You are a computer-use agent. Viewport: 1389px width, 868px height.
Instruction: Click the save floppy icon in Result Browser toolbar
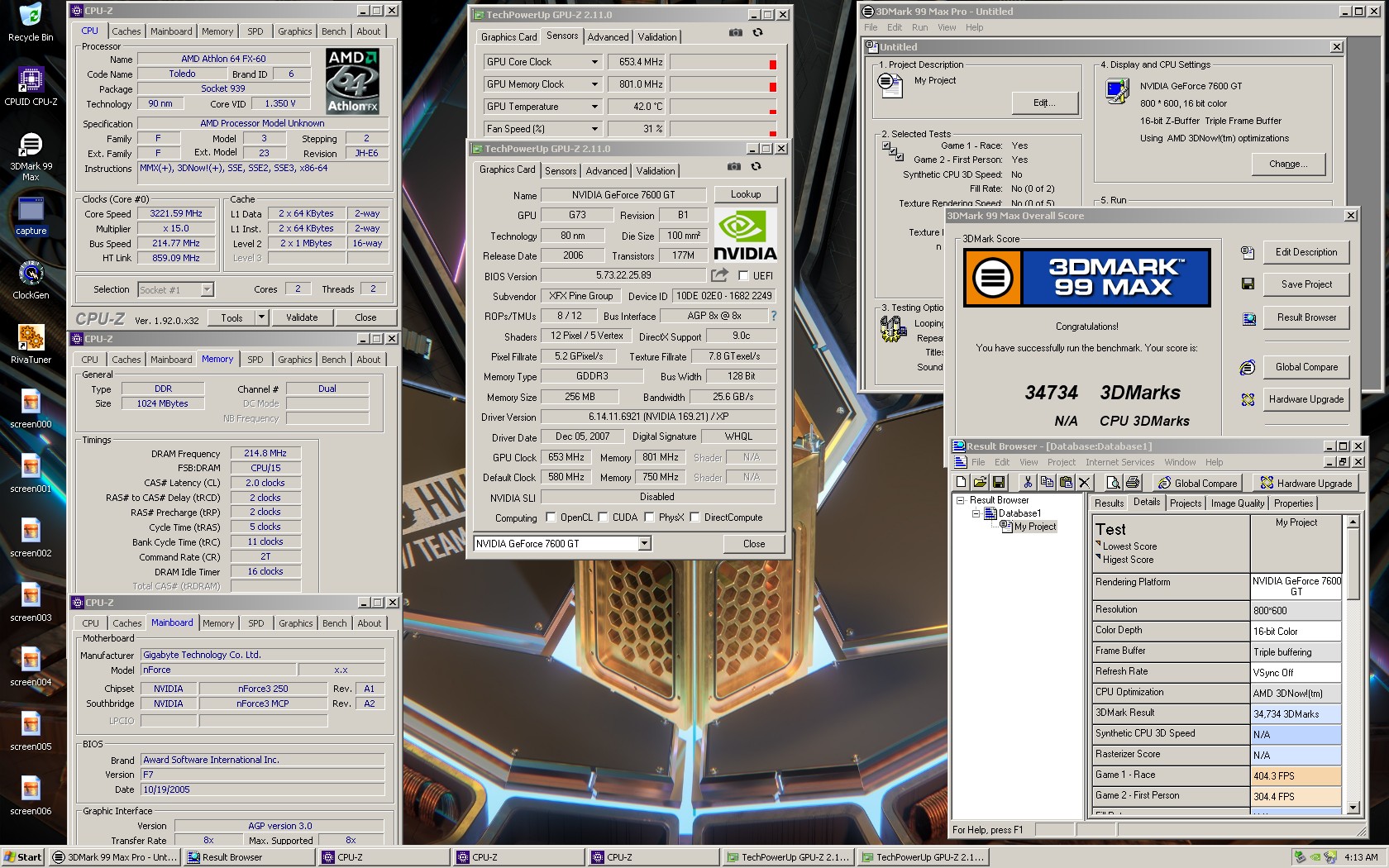pyautogui.click(x=999, y=483)
